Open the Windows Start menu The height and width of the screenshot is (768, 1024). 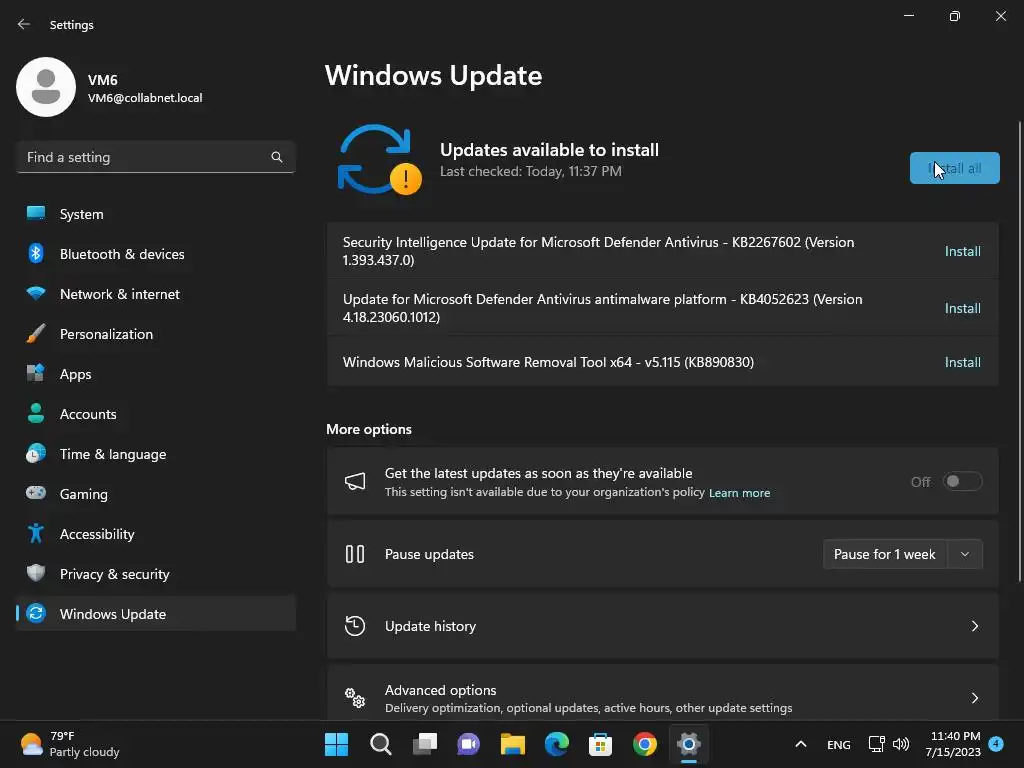(x=336, y=744)
